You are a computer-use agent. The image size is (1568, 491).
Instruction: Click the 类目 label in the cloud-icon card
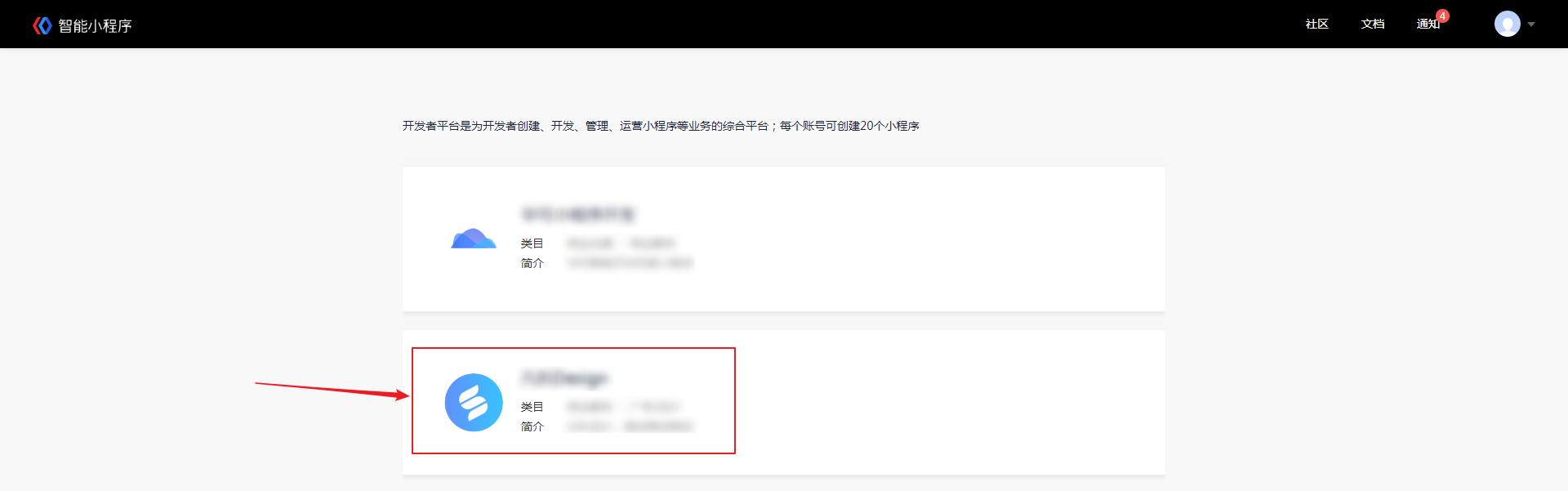coord(532,243)
